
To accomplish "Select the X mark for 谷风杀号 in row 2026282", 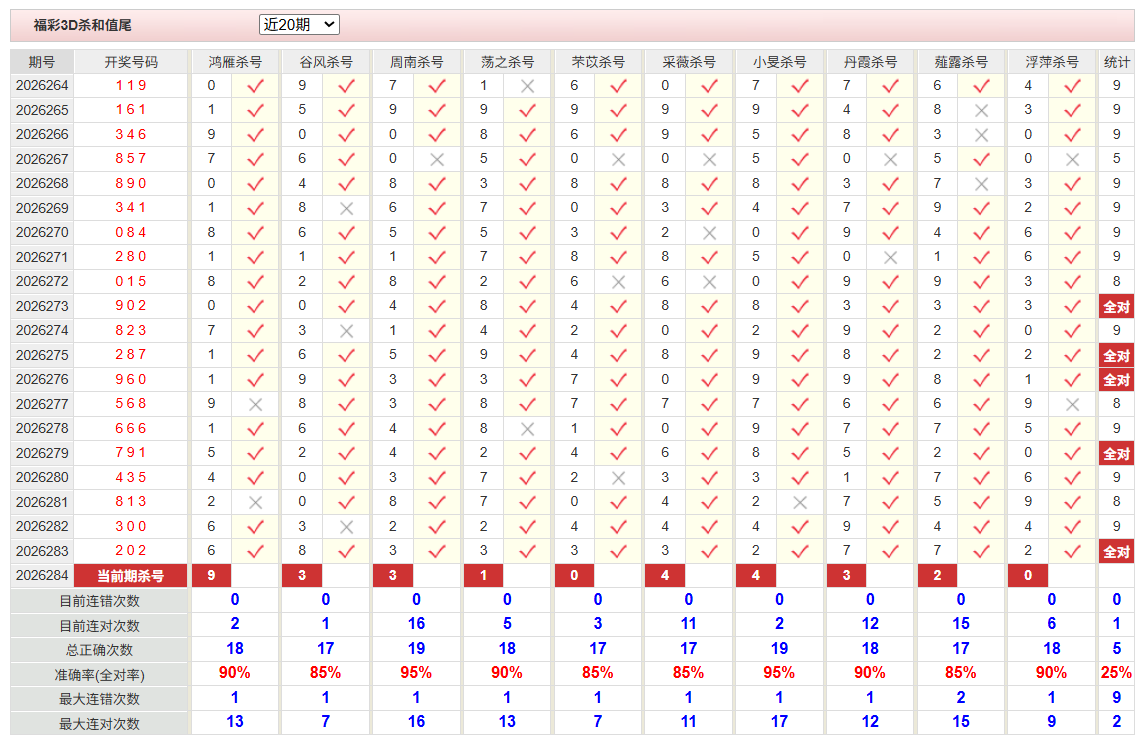I will [x=346, y=527].
